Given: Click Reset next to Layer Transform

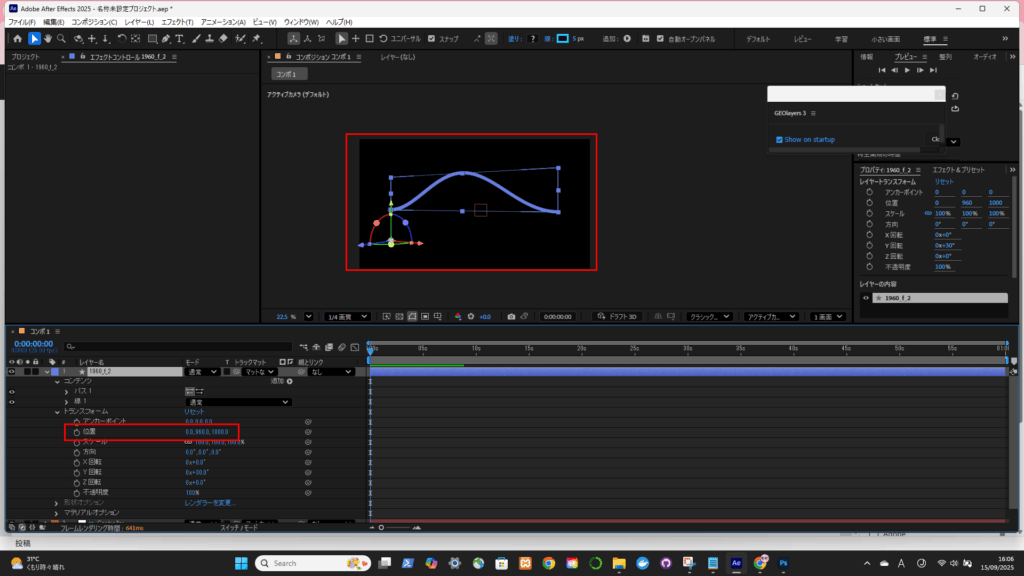Looking at the screenshot, I should [x=944, y=181].
